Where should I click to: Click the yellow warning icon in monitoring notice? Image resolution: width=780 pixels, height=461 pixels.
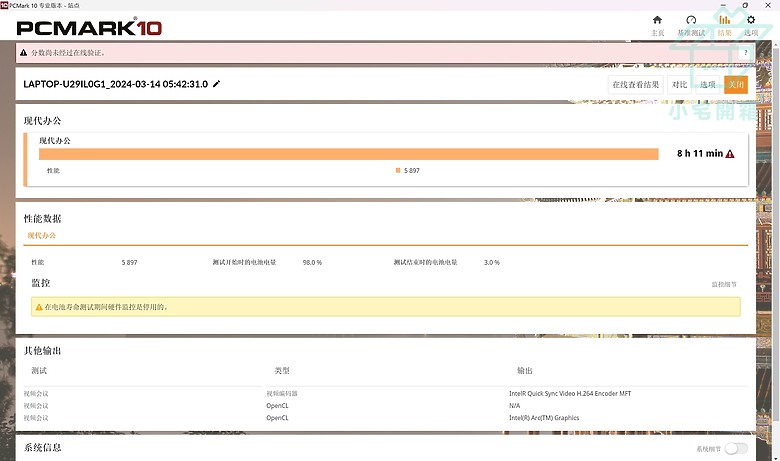click(39, 307)
